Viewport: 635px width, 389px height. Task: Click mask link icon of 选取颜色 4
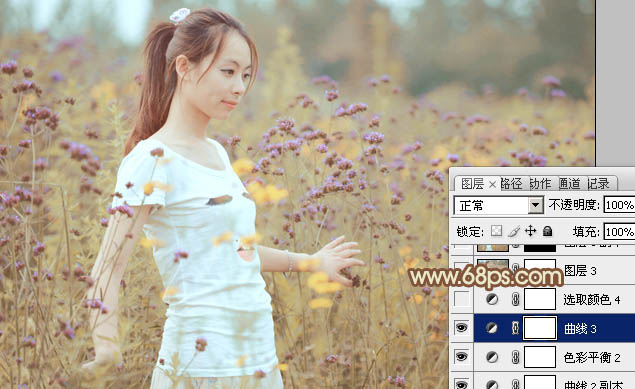click(515, 299)
